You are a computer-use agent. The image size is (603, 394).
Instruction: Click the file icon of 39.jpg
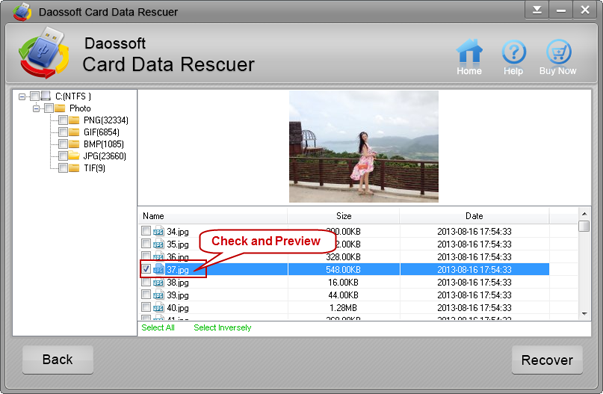[x=158, y=295]
